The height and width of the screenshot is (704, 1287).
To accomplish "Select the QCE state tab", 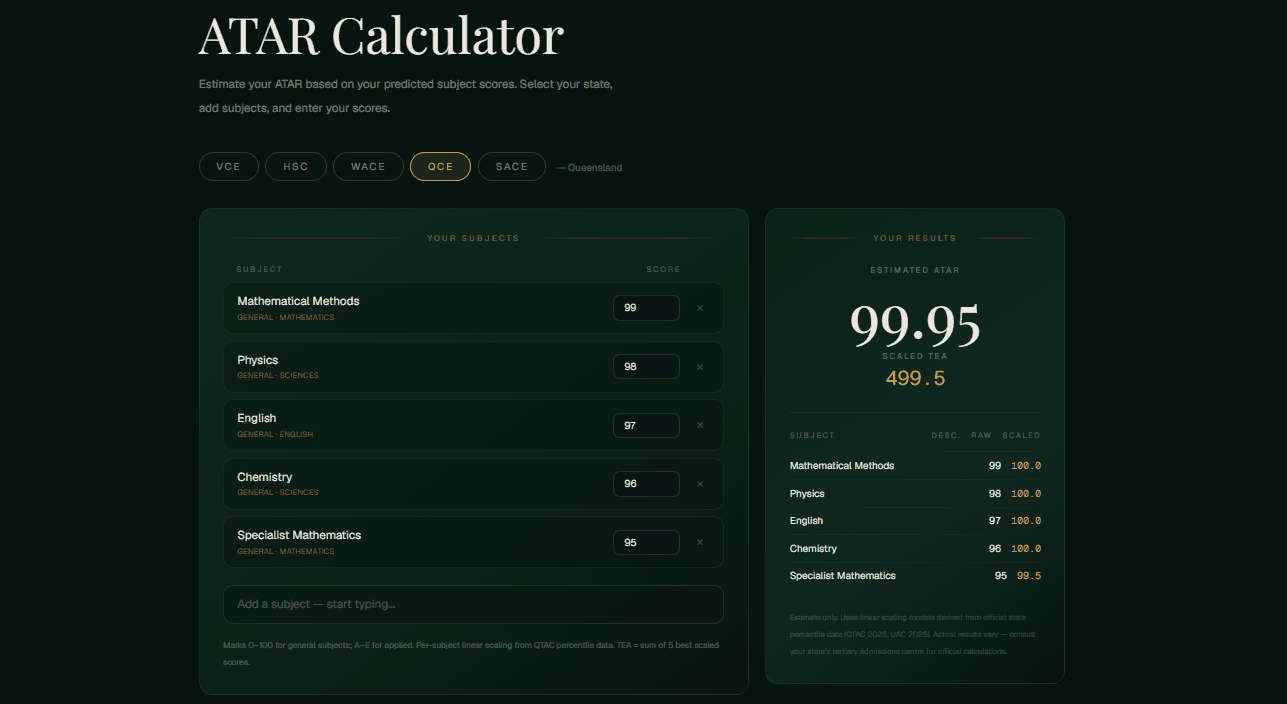I will tap(440, 167).
